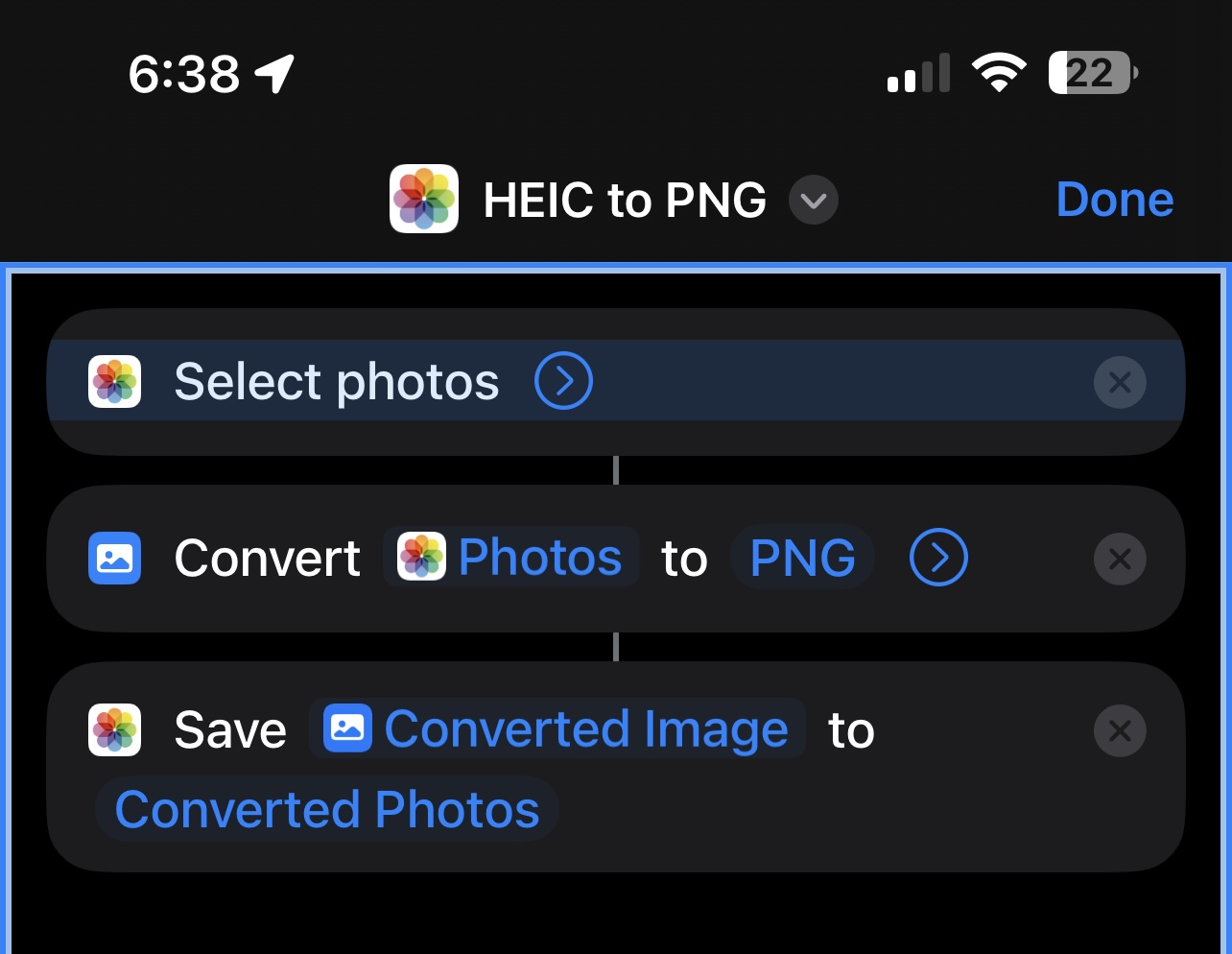Select the PNG format variable pill

[x=802, y=557]
